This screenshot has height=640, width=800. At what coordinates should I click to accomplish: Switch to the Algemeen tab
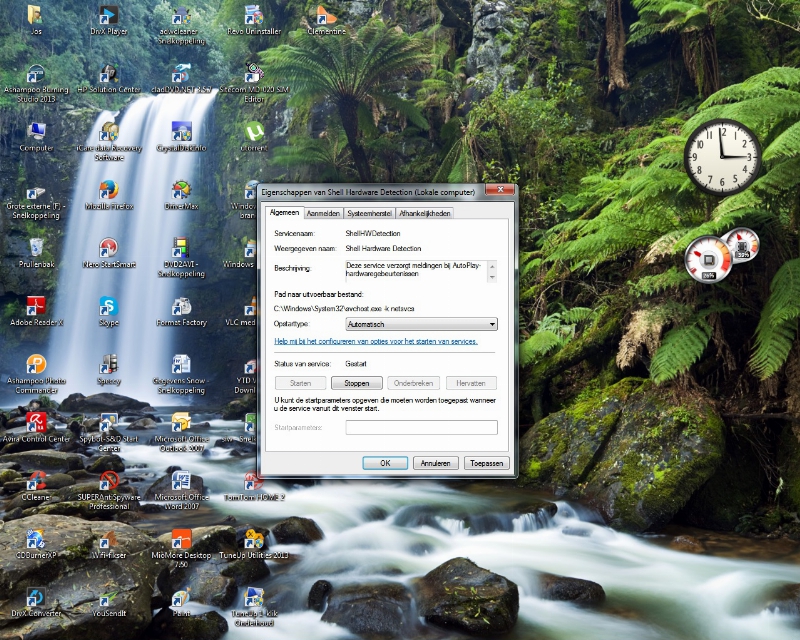(284, 212)
